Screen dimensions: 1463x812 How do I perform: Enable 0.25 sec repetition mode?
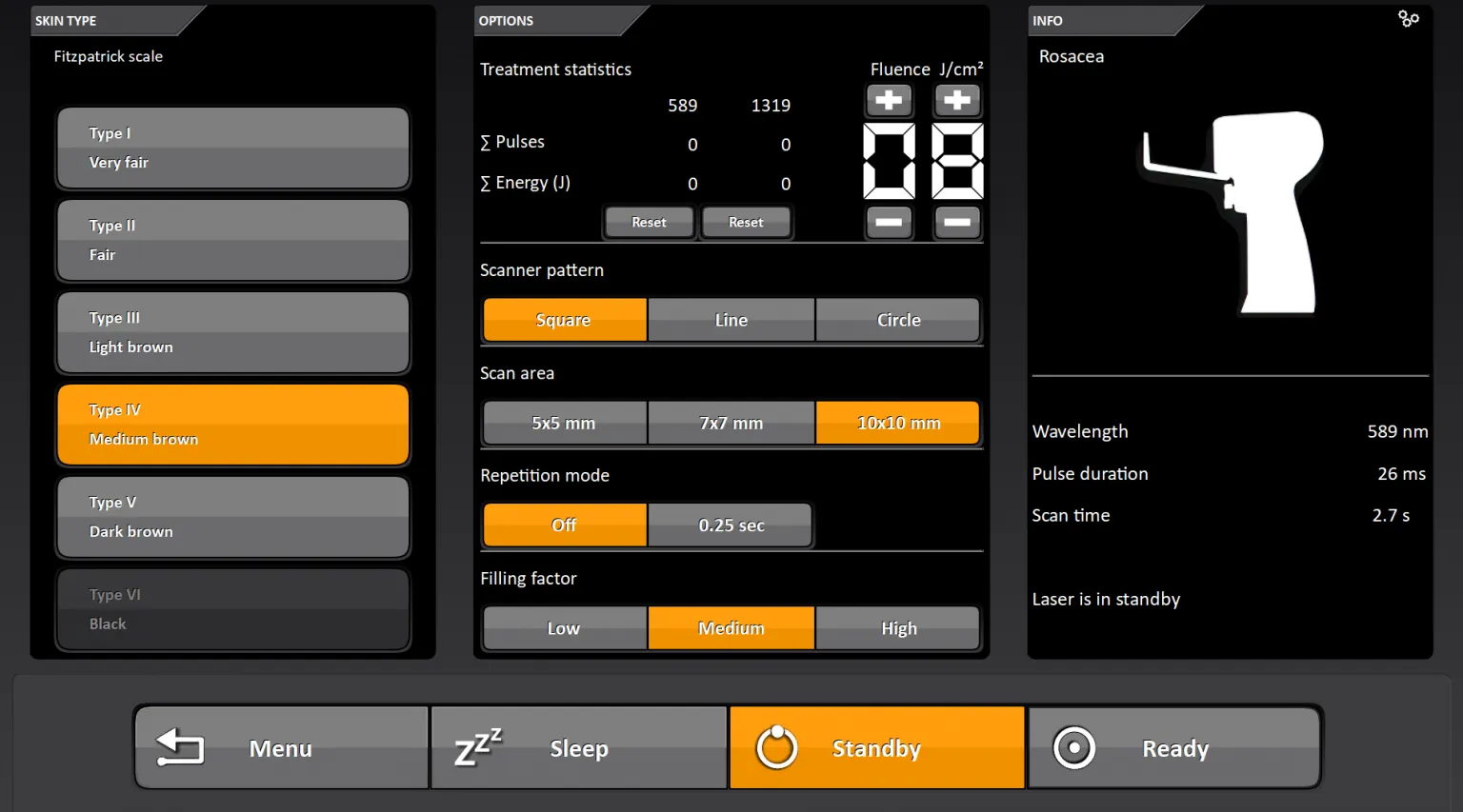click(x=731, y=525)
